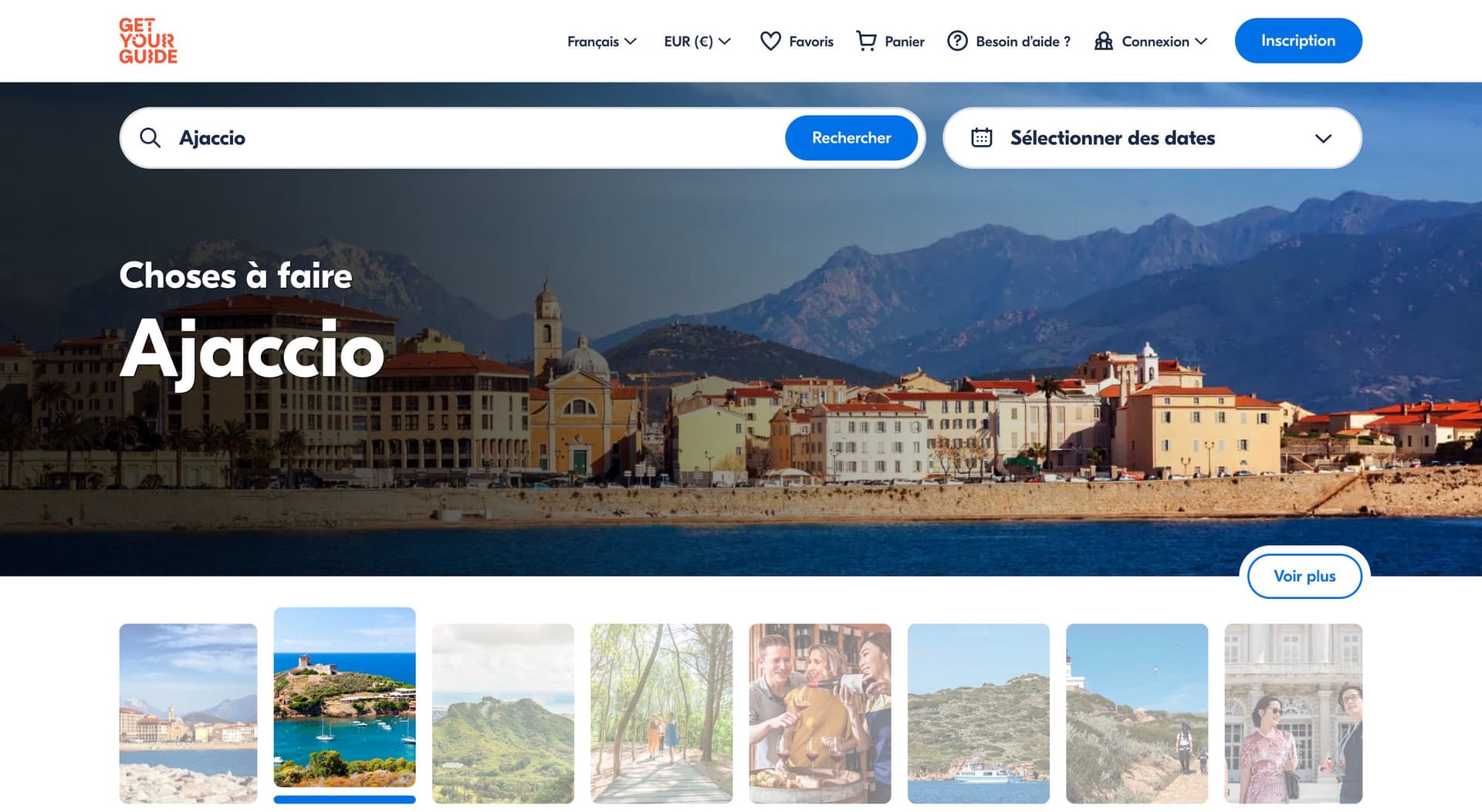Choose the forest walking path thumbnail
Screen dimensions: 1482x812
[661, 713]
